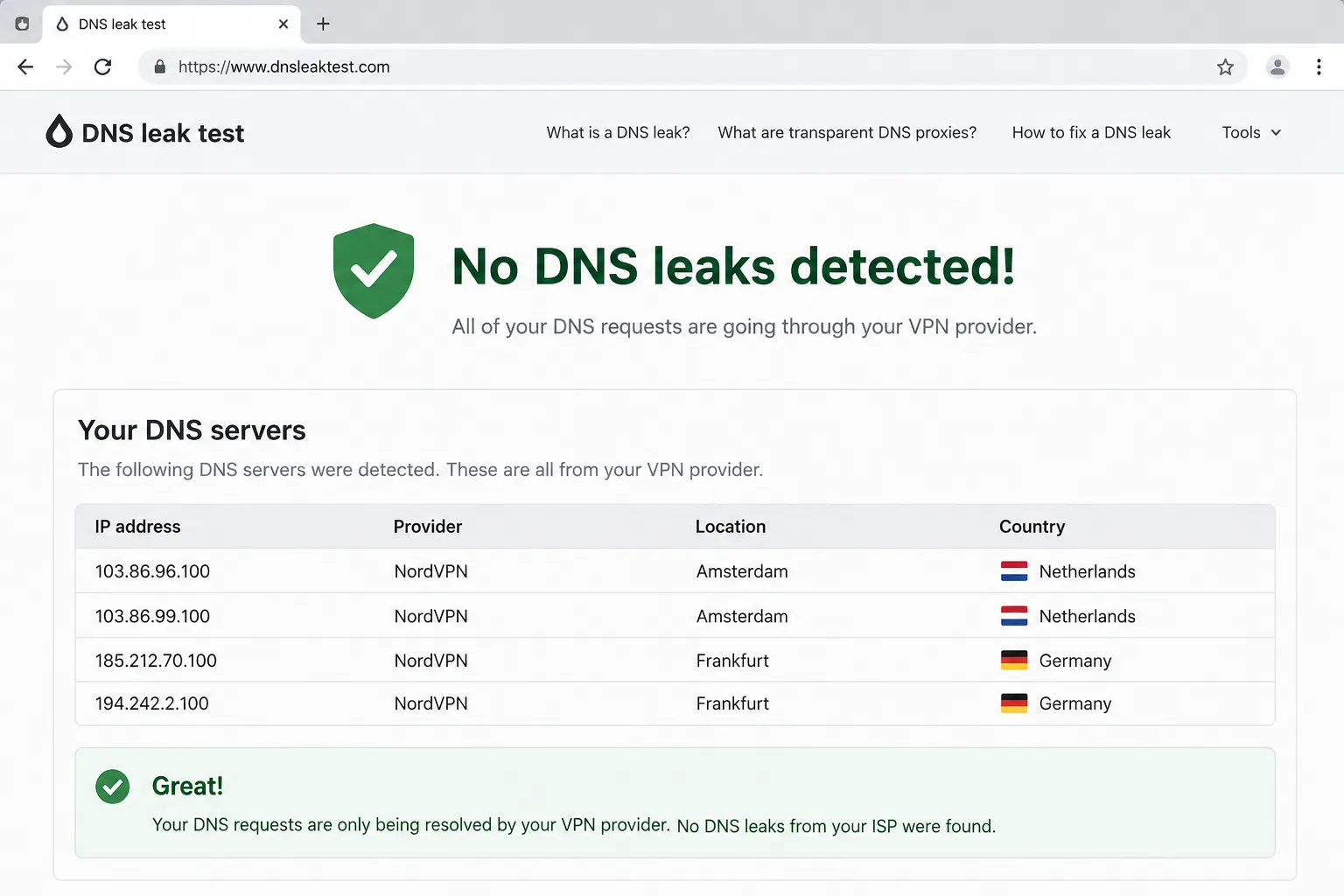Click the 'Country' column header
Image resolution: width=1344 pixels, height=896 pixels.
[x=1032, y=527]
